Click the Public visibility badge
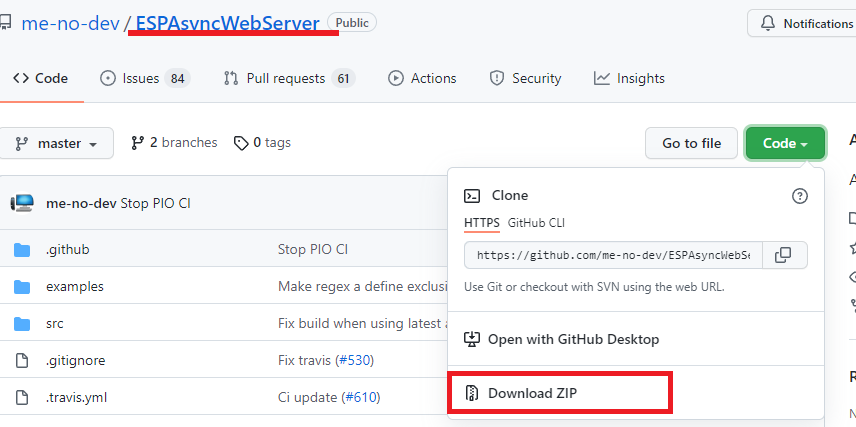Image resolution: width=856 pixels, height=427 pixels. pyautogui.click(x=352, y=23)
